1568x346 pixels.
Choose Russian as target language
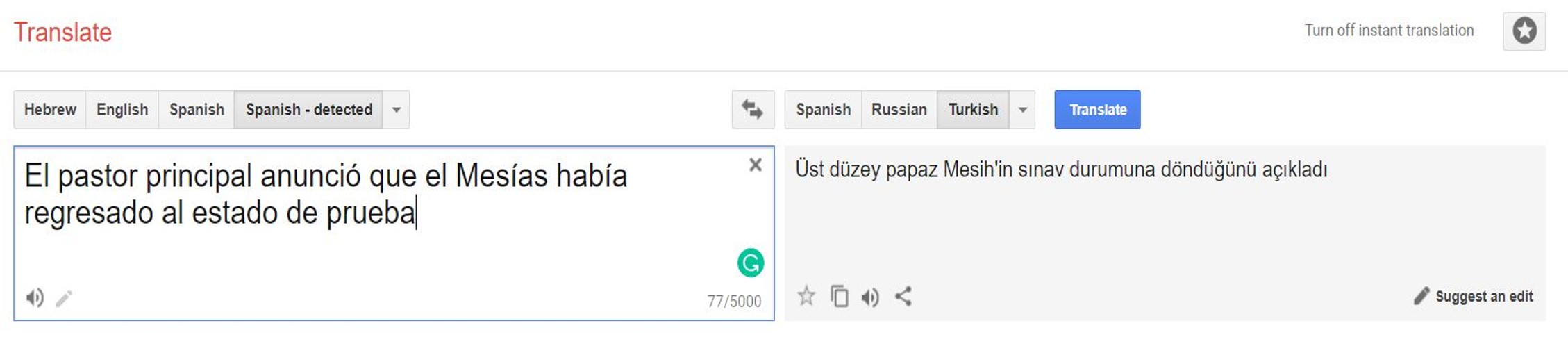[899, 110]
